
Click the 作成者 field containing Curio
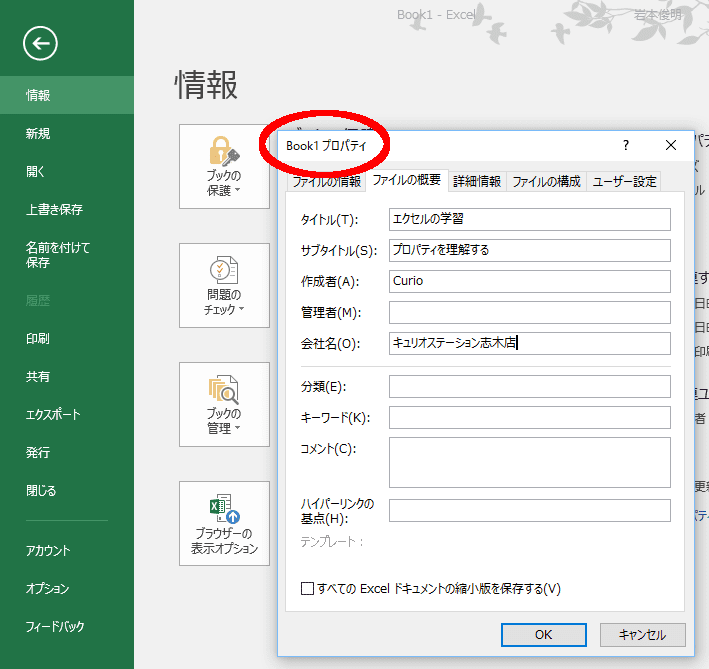tap(529, 281)
